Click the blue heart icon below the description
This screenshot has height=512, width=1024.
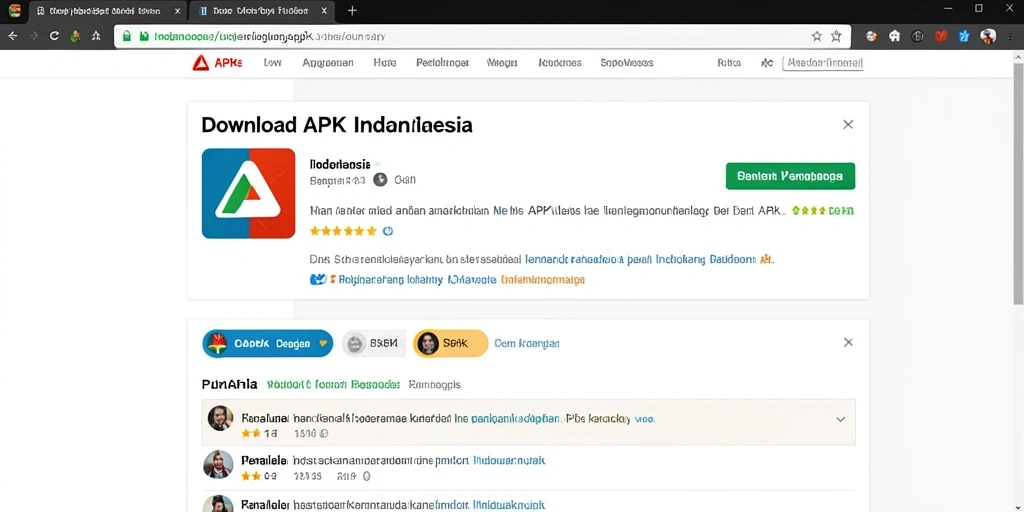[x=317, y=280]
